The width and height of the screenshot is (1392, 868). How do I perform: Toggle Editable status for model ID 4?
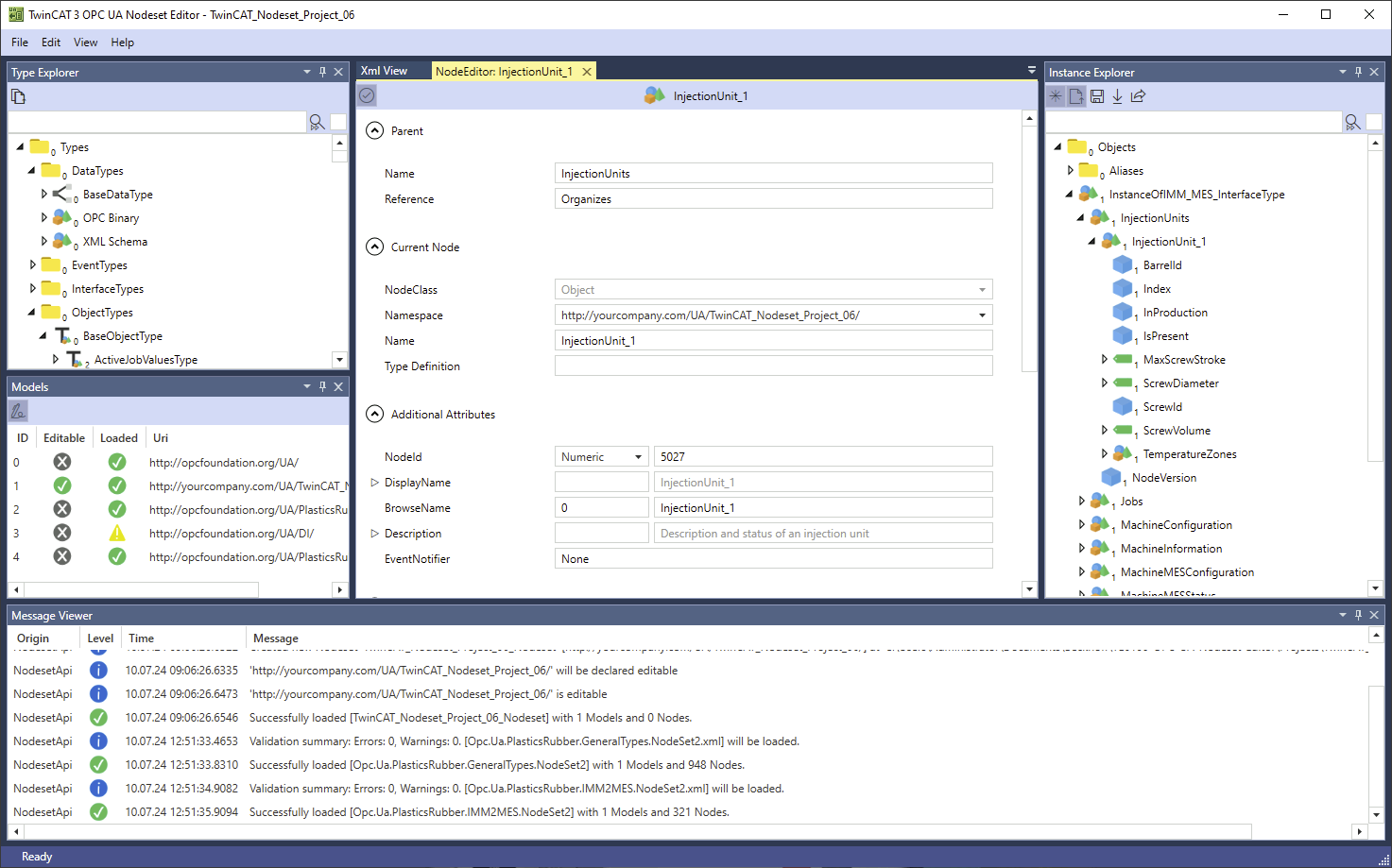point(62,556)
